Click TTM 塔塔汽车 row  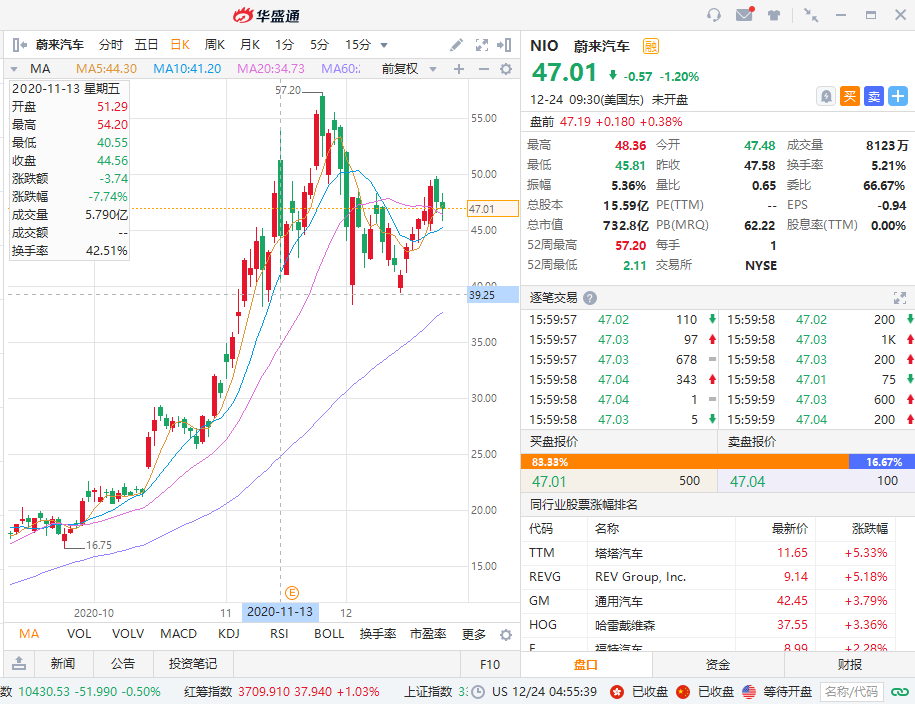[708, 553]
